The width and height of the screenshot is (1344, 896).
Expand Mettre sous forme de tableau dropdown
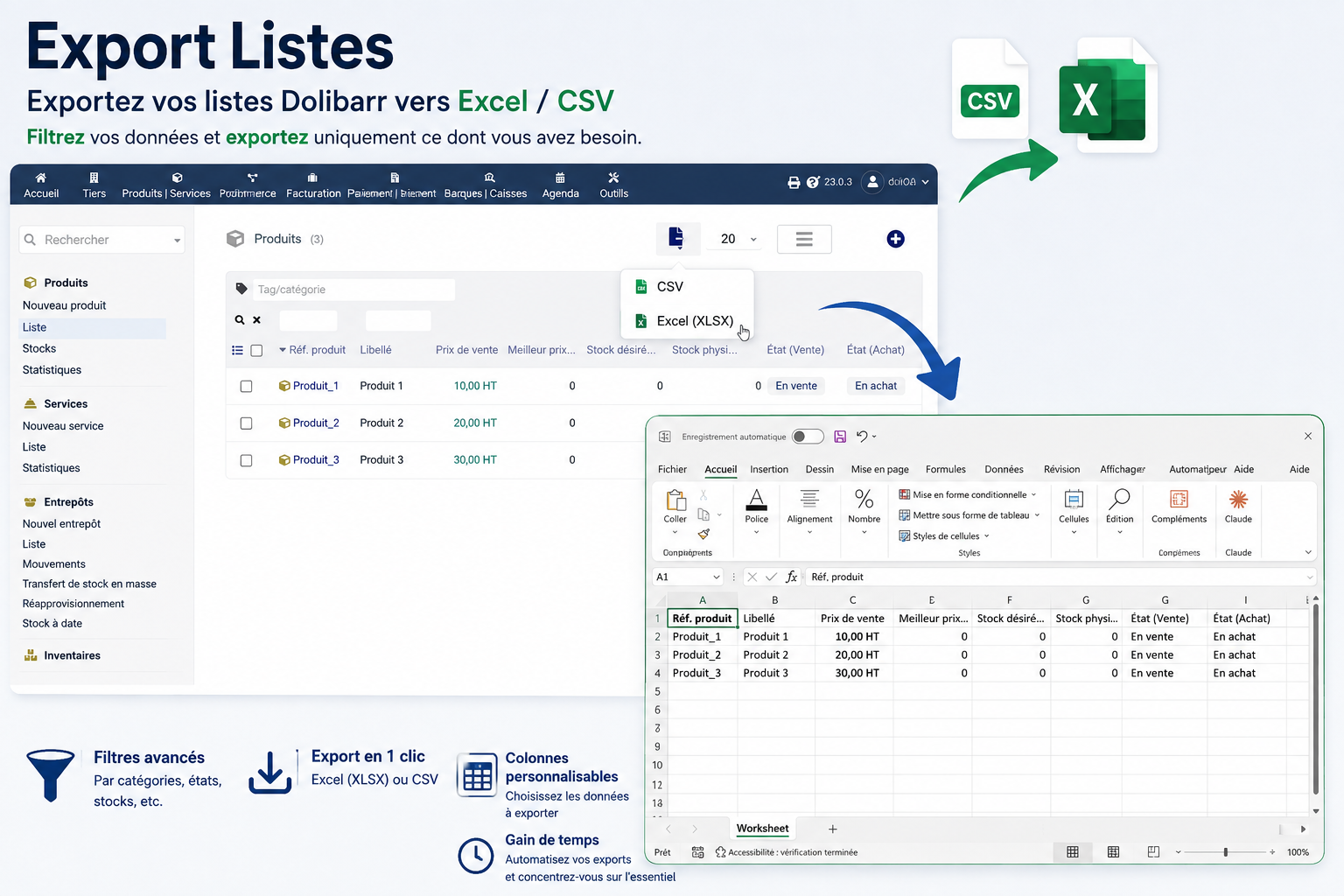pos(1037,515)
